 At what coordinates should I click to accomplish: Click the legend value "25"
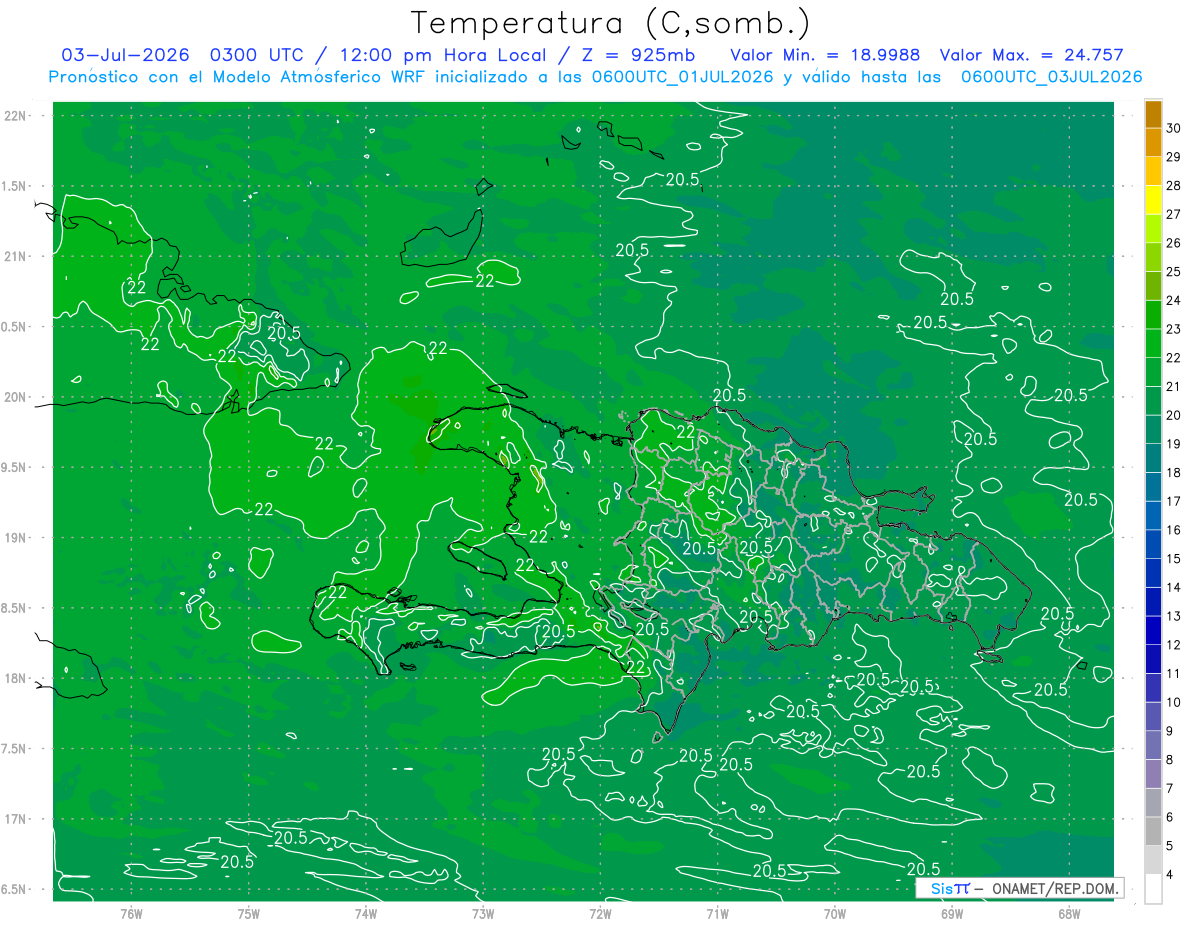coord(1174,272)
